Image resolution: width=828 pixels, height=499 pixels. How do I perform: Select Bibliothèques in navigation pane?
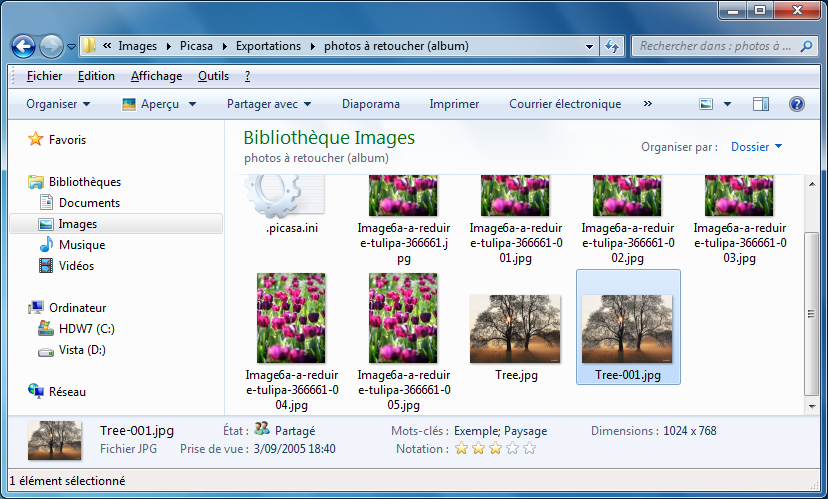[74, 182]
